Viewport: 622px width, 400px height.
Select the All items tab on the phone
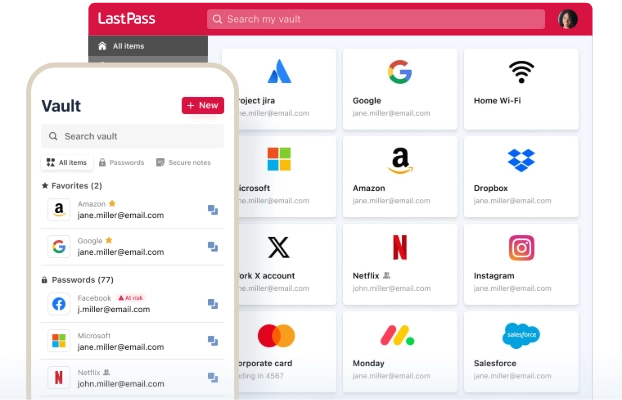pos(67,162)
